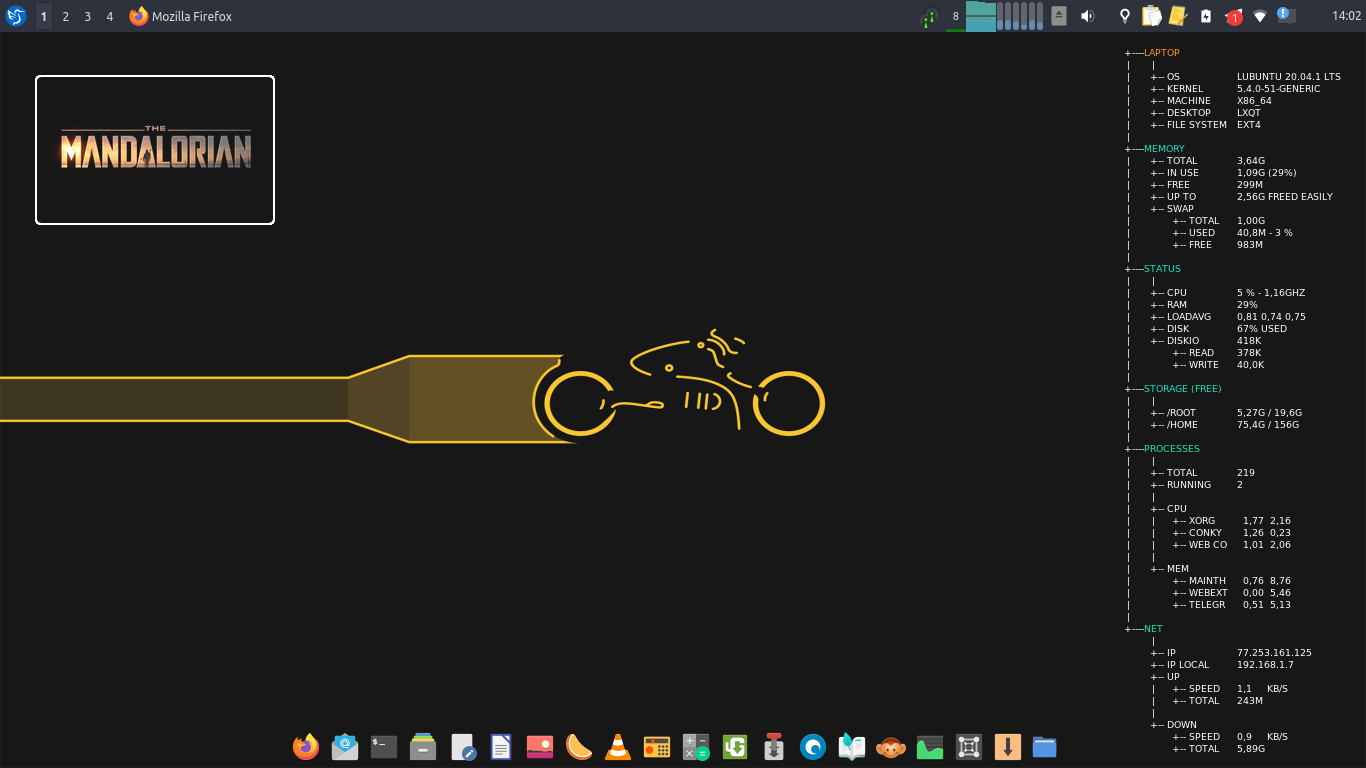
Task: Open the radio app dock icon
Action: pos(657,747)
